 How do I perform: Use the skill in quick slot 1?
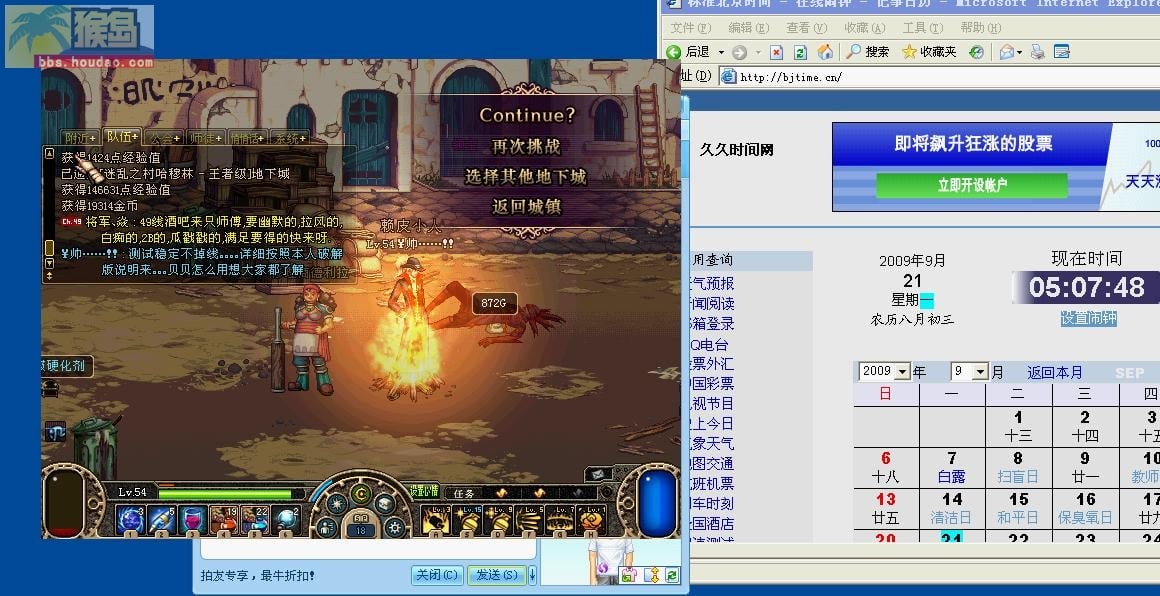coord(129,518)
